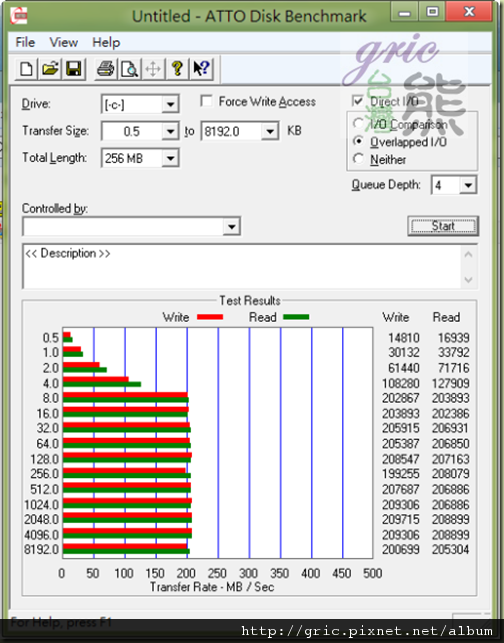Select I/O Comparison radio option
Viewport: 504px width, 643px height.
(x=358, y=123)
